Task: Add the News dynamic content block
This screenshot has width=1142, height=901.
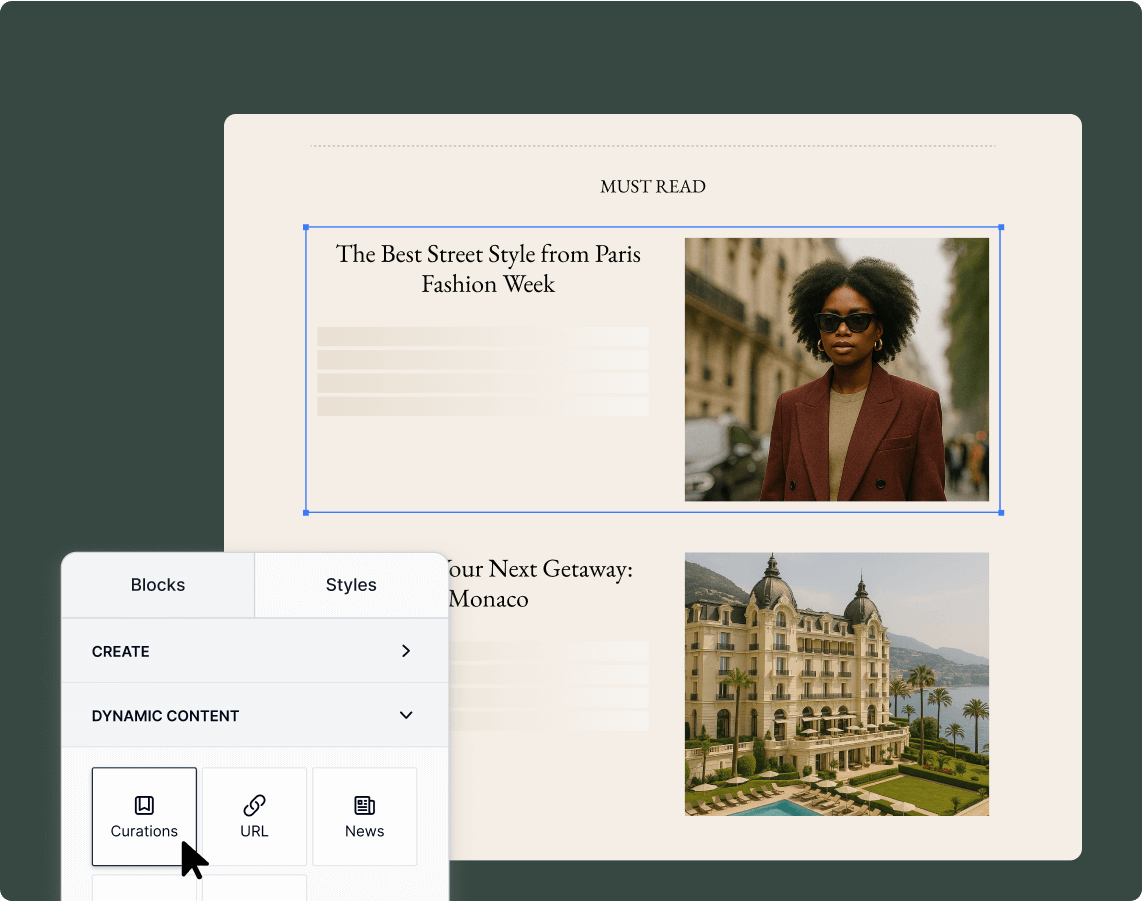Action: tap(364, 816)
